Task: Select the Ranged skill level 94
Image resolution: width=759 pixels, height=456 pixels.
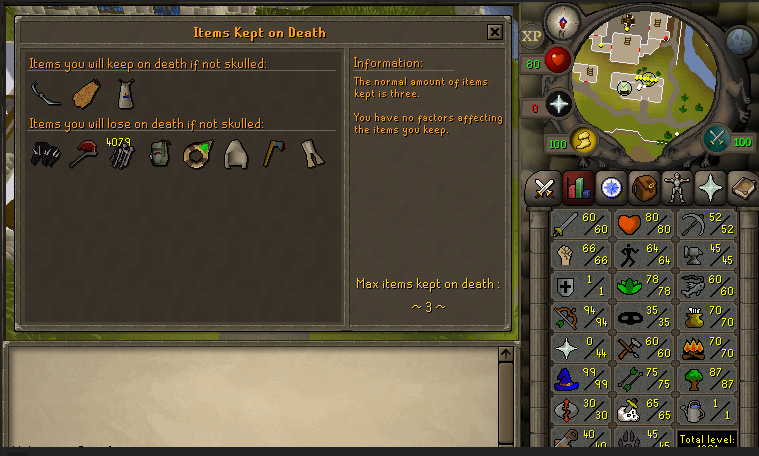Action: coord(581,317)
